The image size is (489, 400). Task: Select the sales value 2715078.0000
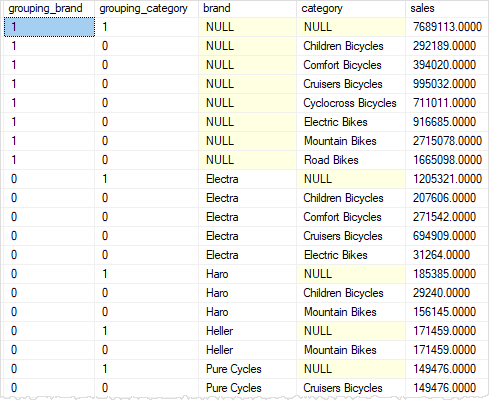tap(447, 141)
